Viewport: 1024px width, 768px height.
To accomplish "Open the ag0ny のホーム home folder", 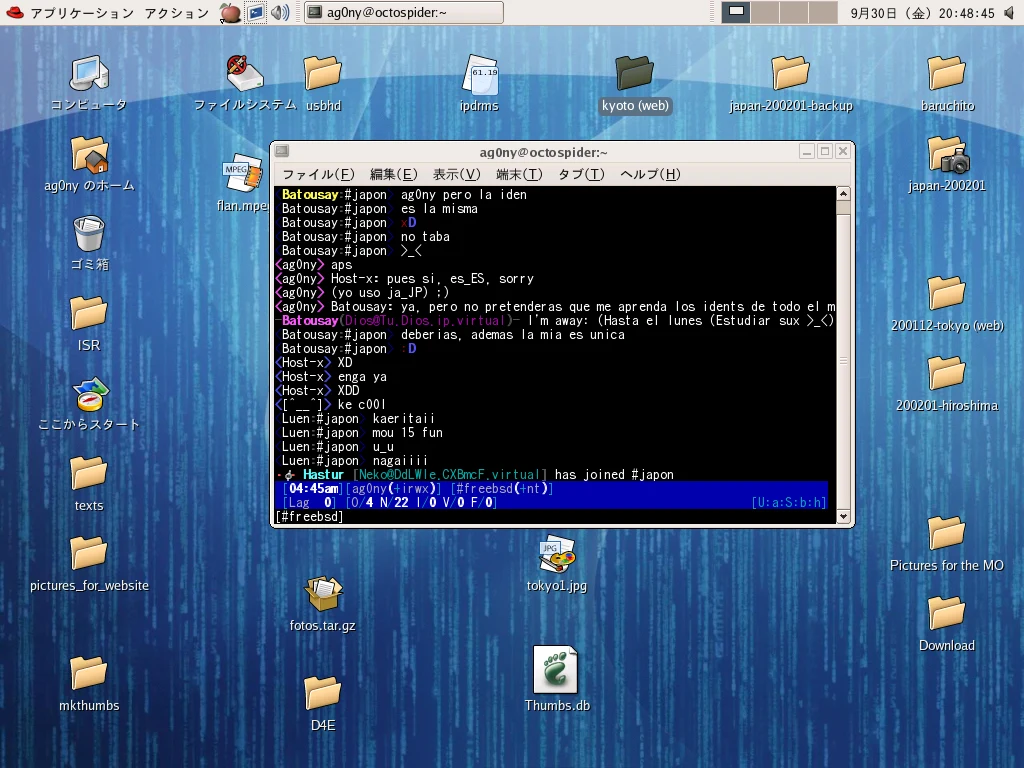I will click(x=88, y=155).
